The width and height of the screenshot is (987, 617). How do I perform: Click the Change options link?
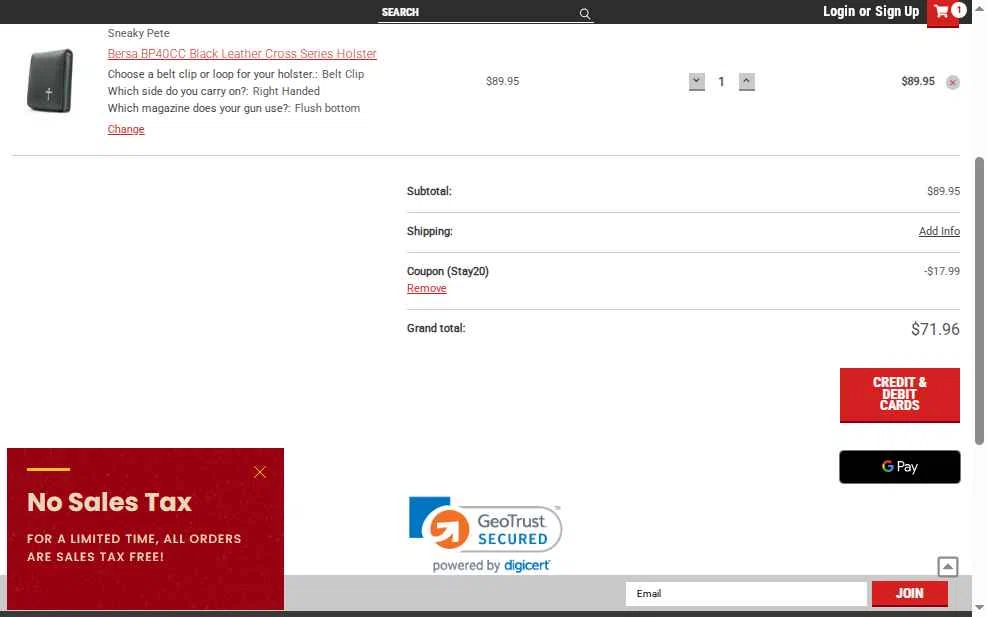pos(126,129)
